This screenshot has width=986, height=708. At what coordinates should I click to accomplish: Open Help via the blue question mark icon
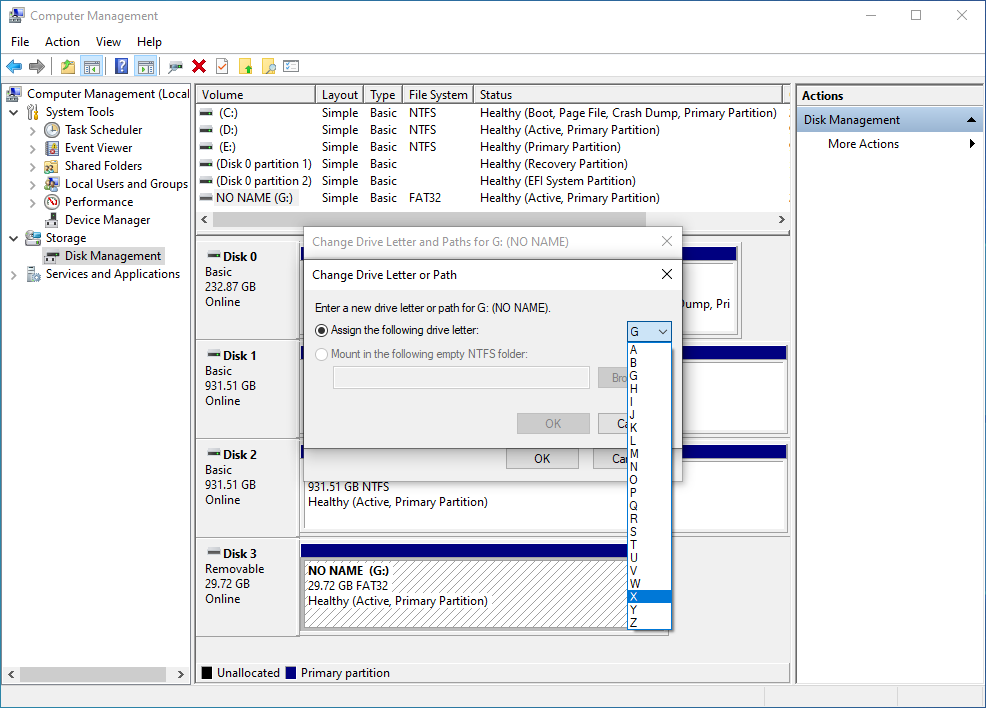click(x=120, y=66)
